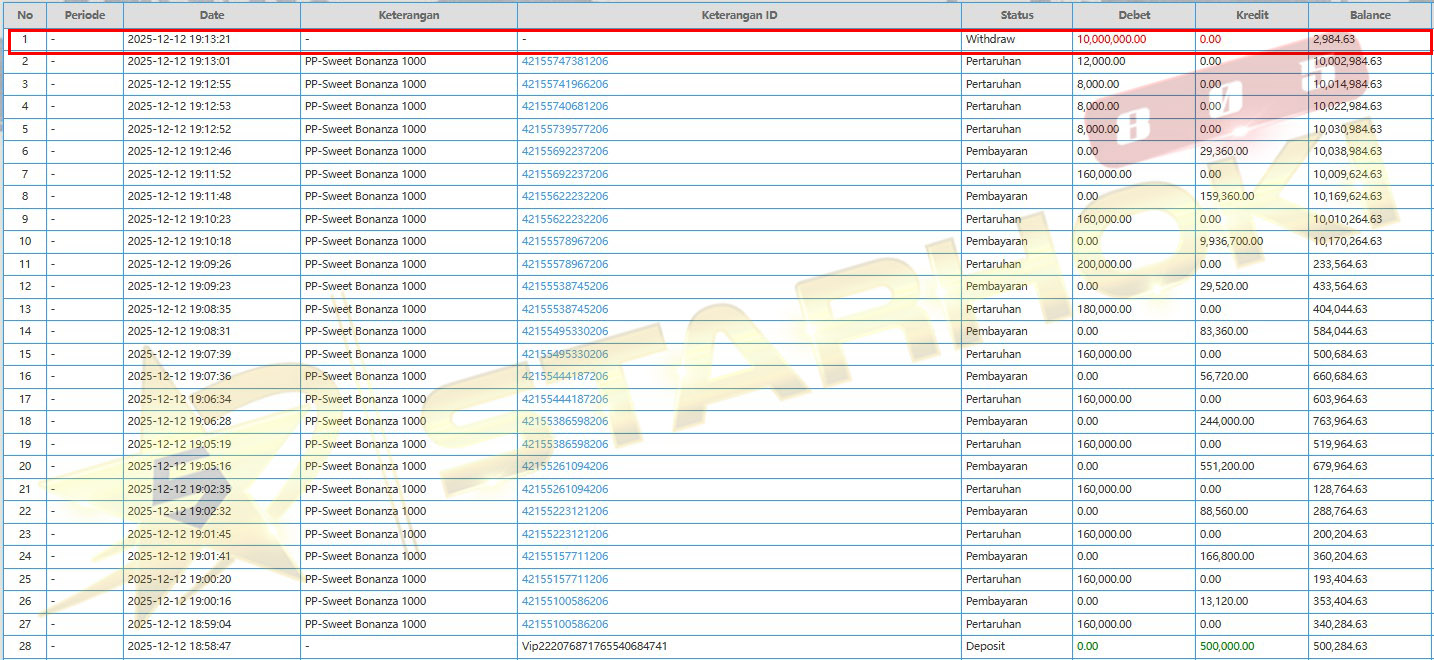1434x660 pixels.
Task: Select the Vip deposit ID cell in row 28
Action: 594,647
